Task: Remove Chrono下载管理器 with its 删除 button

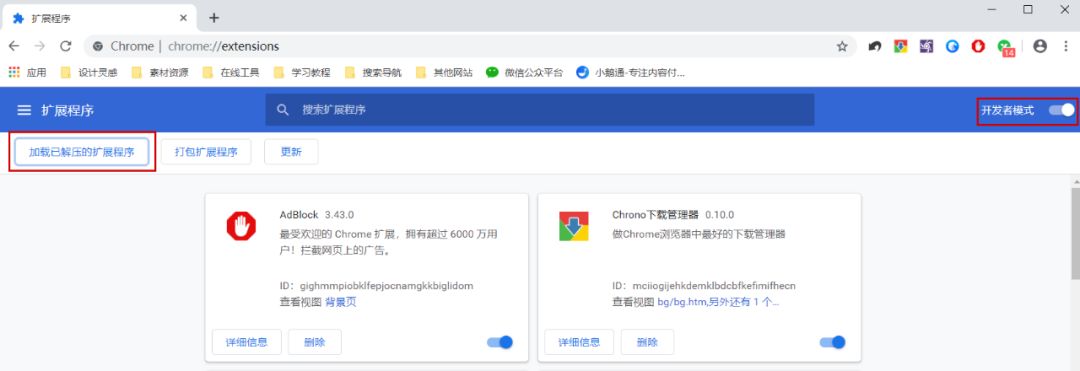Action: pos(647,342)
